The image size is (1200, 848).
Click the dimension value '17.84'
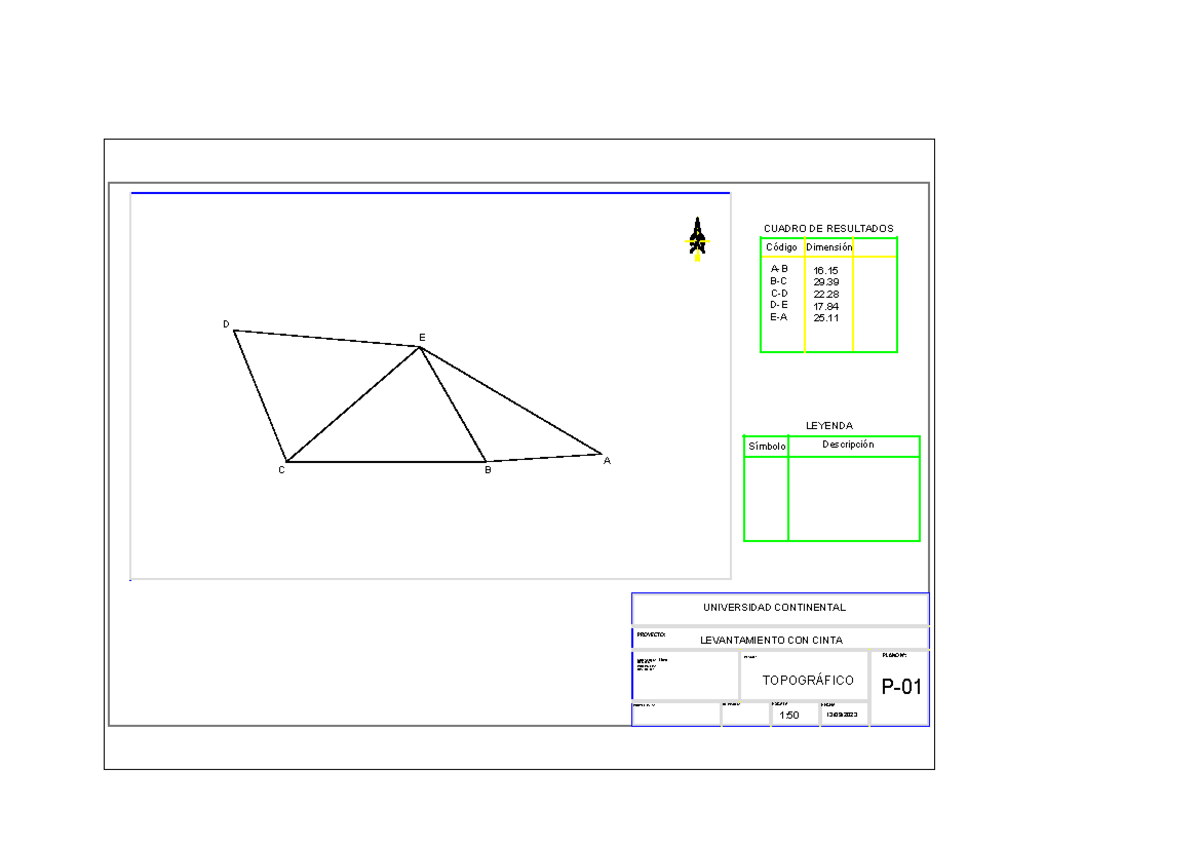pos(826,306)
